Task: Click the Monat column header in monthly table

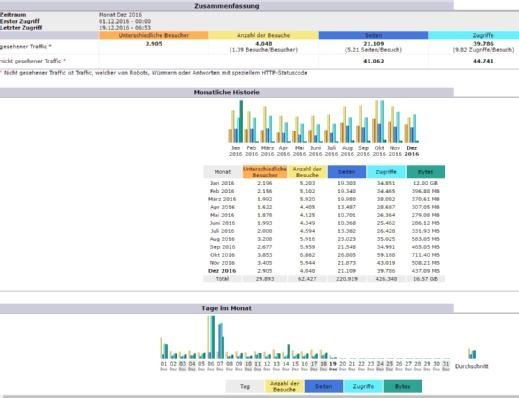Action: pyautogui.click(x=223, y=172)
